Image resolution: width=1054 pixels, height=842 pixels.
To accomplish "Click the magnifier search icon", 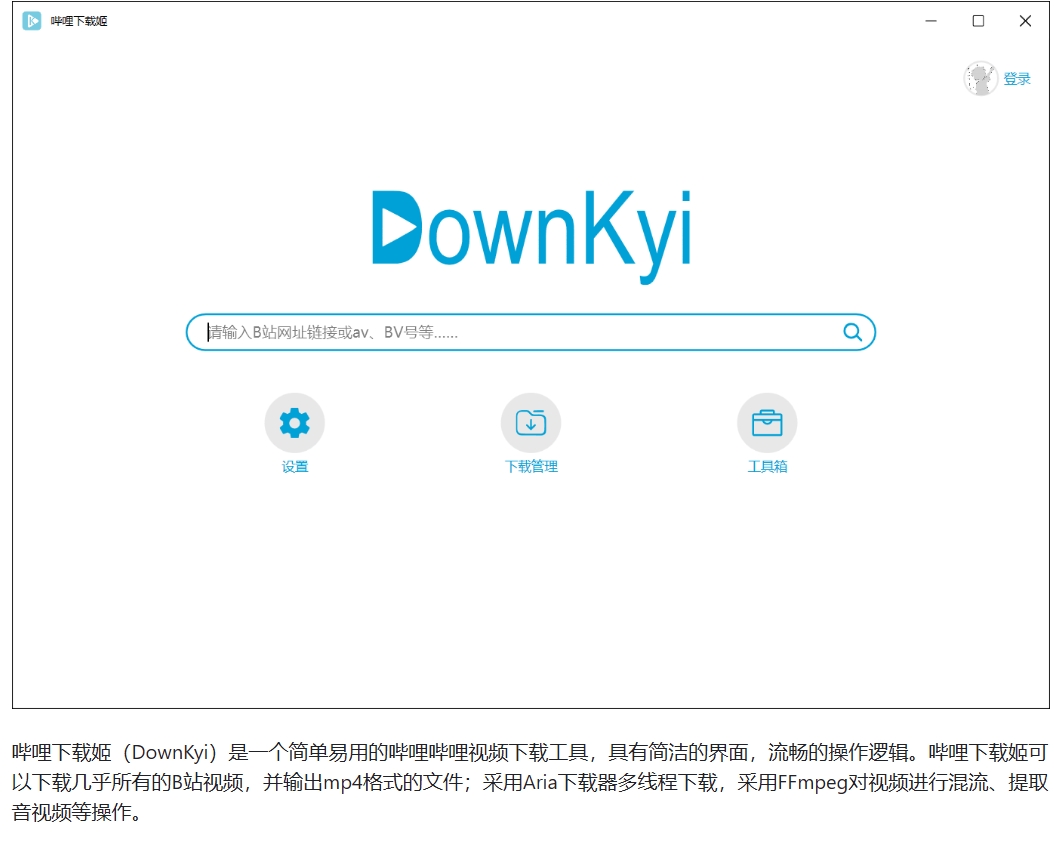I will click(x=852, y=332).
